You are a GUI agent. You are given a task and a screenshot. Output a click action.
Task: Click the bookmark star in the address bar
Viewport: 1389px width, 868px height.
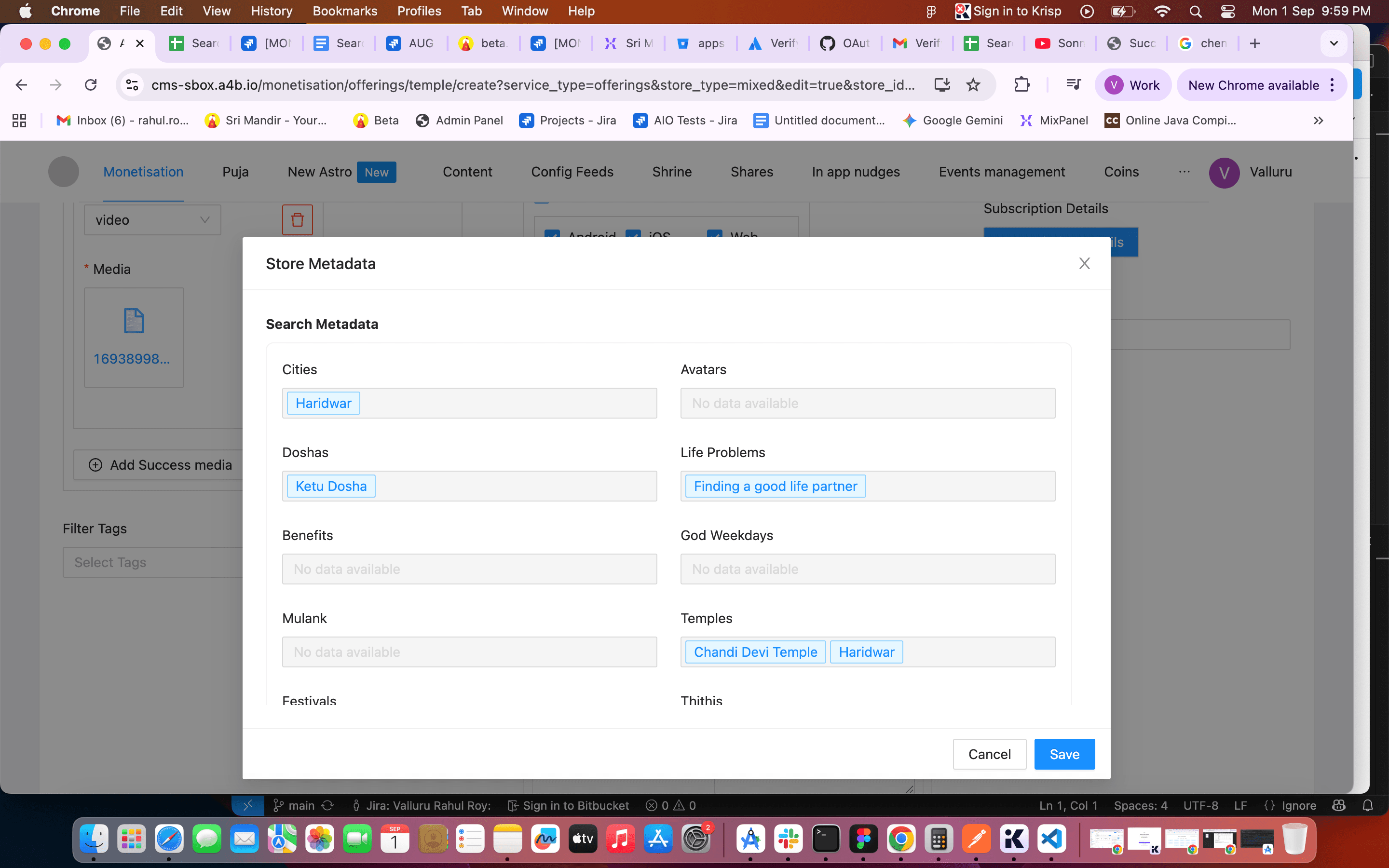973,84
